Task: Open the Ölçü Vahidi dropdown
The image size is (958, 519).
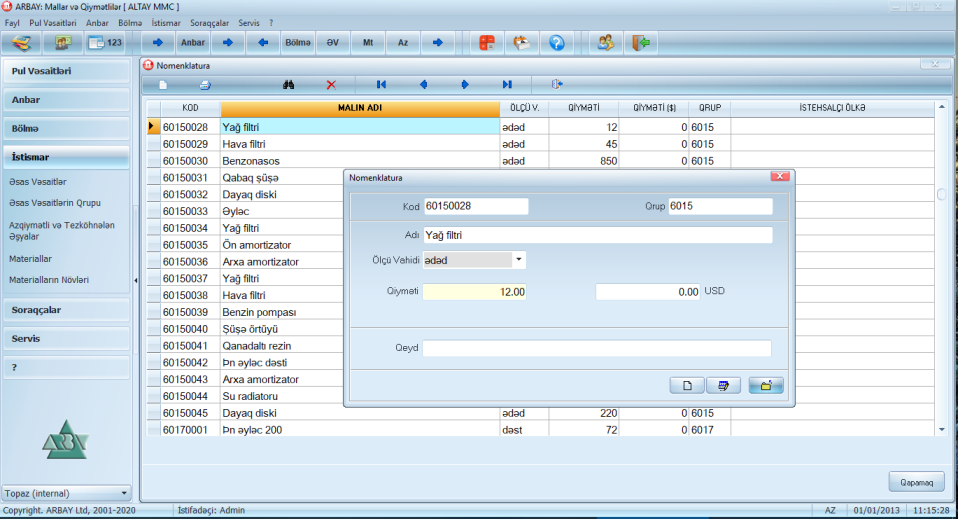Action: 519,260
